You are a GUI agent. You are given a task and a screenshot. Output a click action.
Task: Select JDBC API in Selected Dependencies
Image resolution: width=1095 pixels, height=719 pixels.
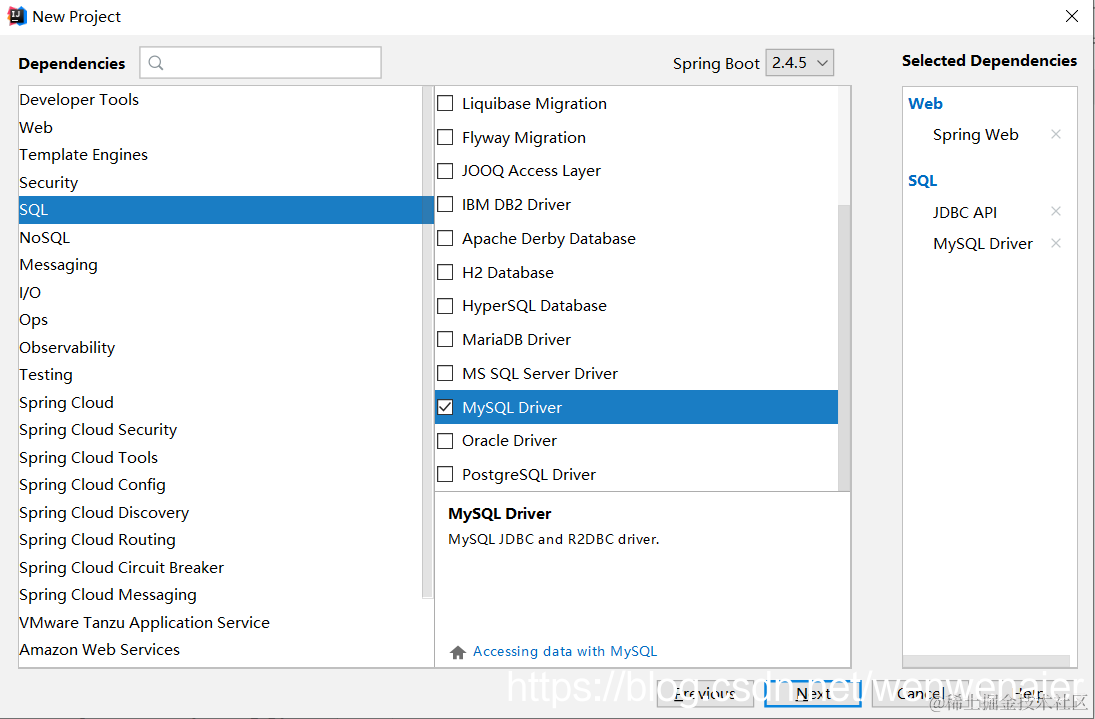964,212
